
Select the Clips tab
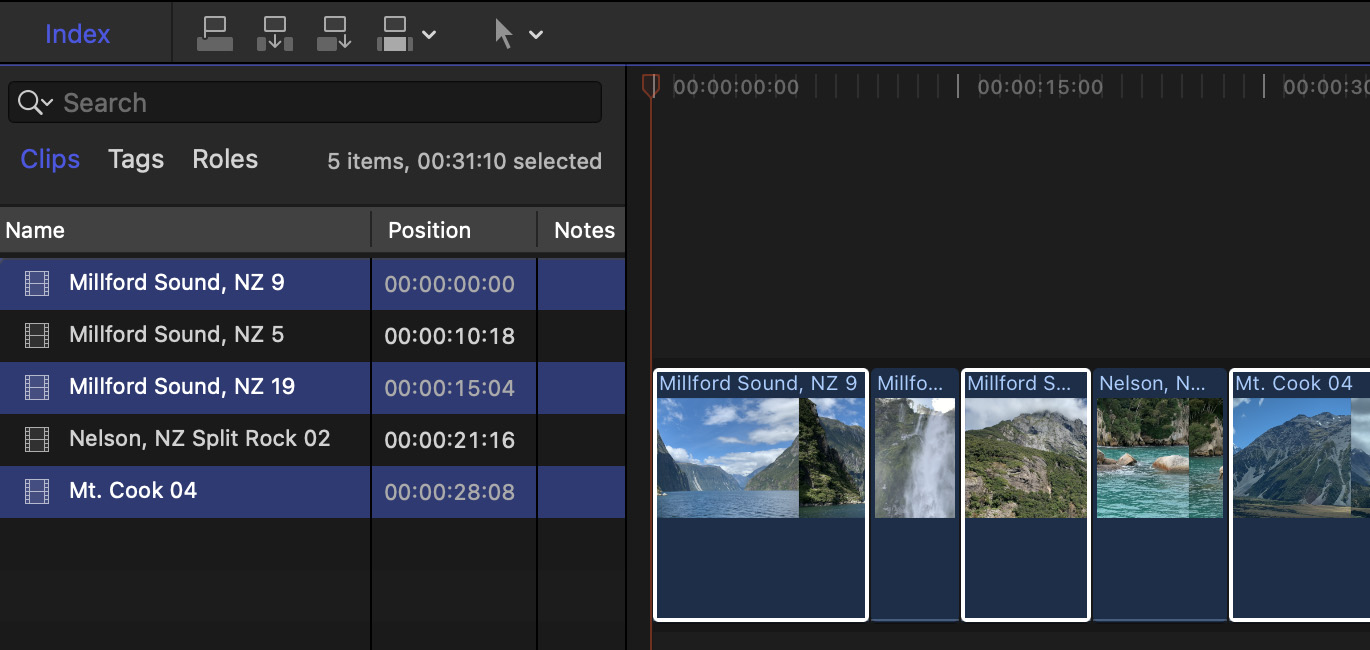pos(50,160)
